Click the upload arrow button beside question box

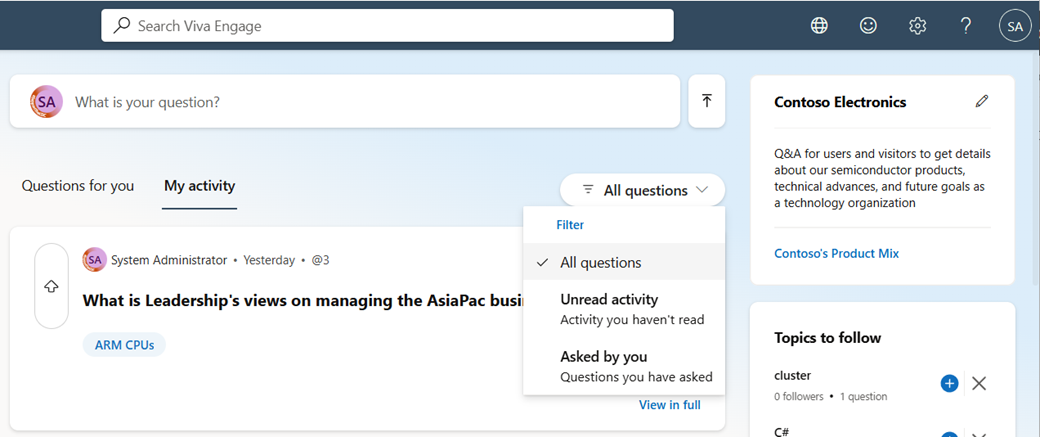(707, 101)
